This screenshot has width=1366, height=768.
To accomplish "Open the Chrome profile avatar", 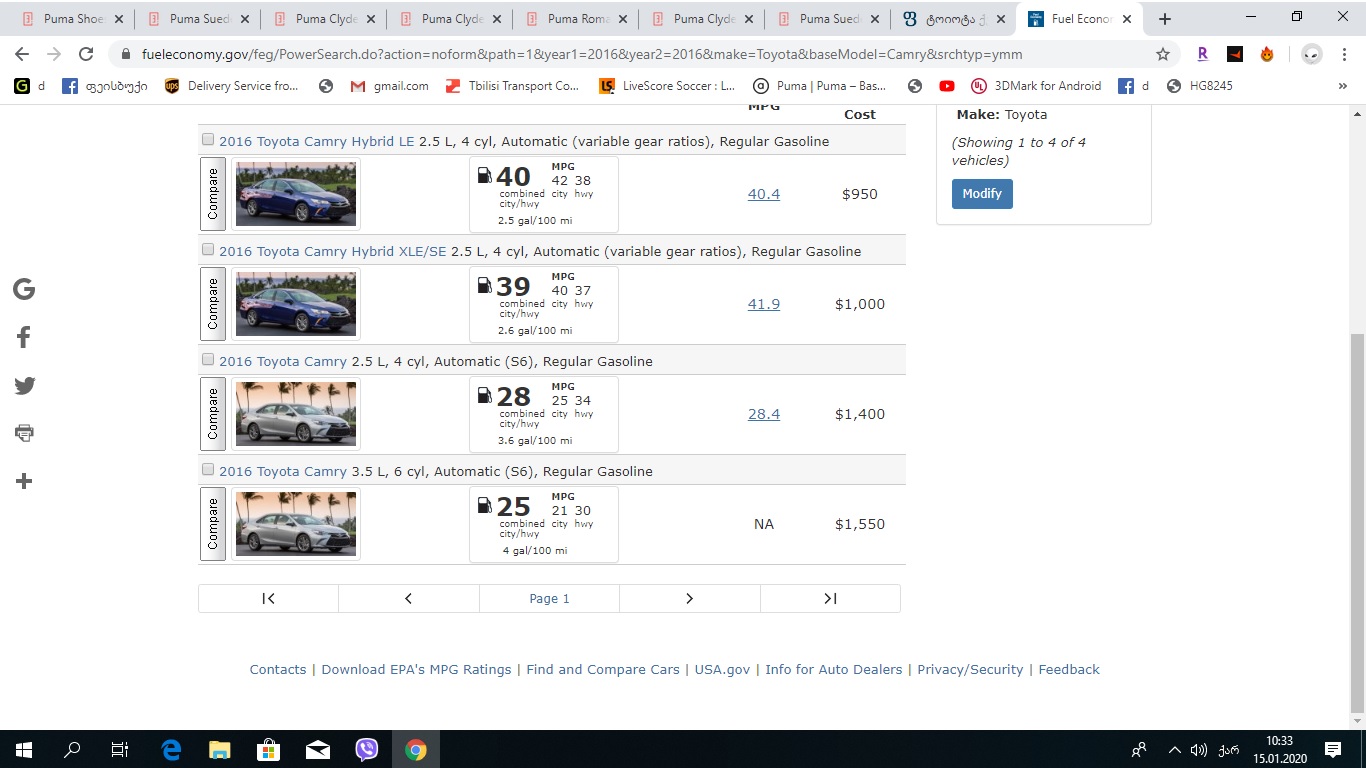I will [1311, 55].
